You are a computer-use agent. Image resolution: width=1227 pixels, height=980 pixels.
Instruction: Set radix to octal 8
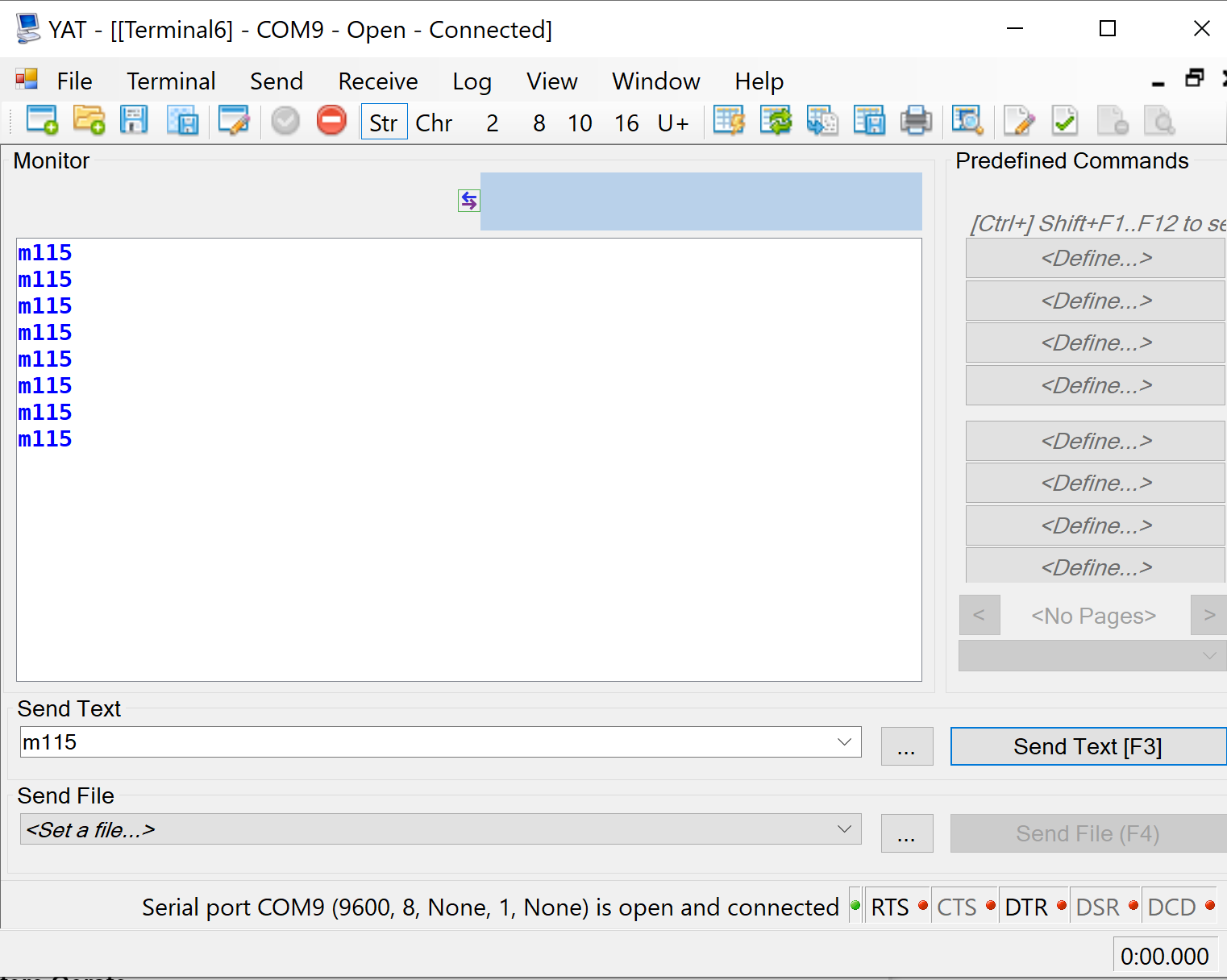click(x=539, y=122)
